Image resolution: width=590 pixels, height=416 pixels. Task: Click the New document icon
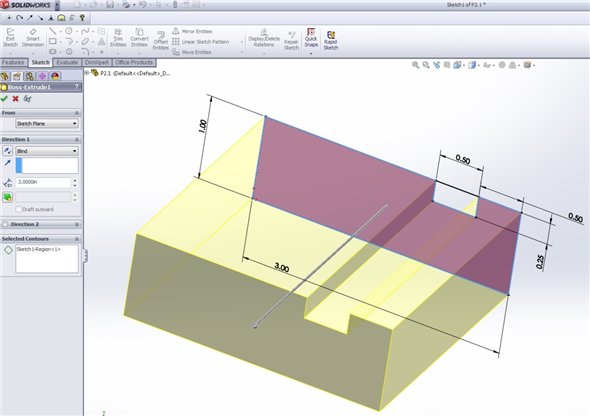(x=77, y=5)
